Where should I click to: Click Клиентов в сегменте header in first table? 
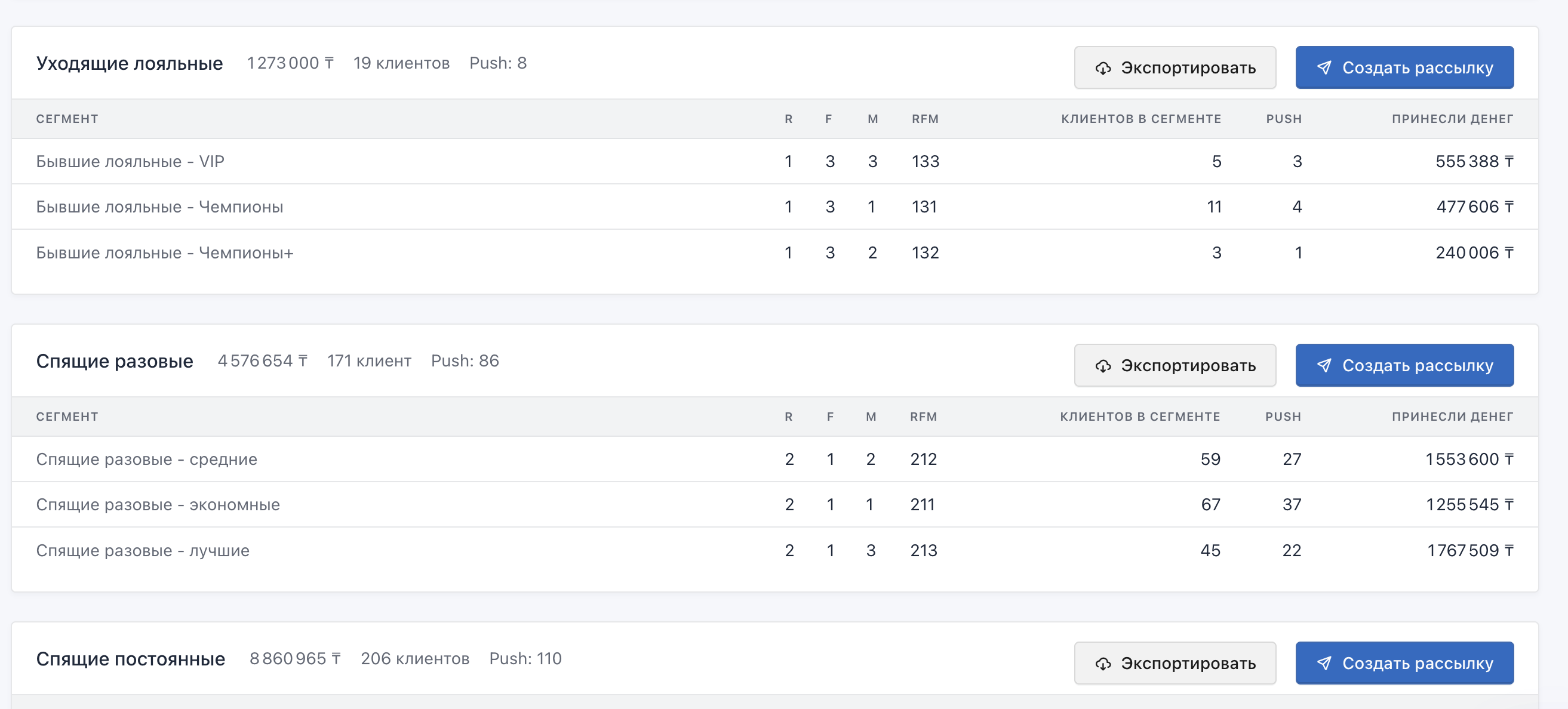1140,119
